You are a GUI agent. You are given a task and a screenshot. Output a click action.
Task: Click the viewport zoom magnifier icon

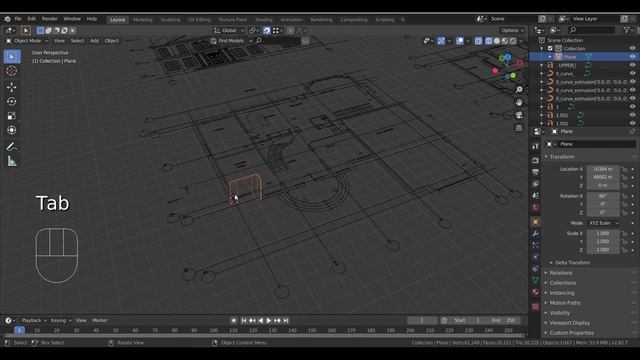click(x=519, y=89)
